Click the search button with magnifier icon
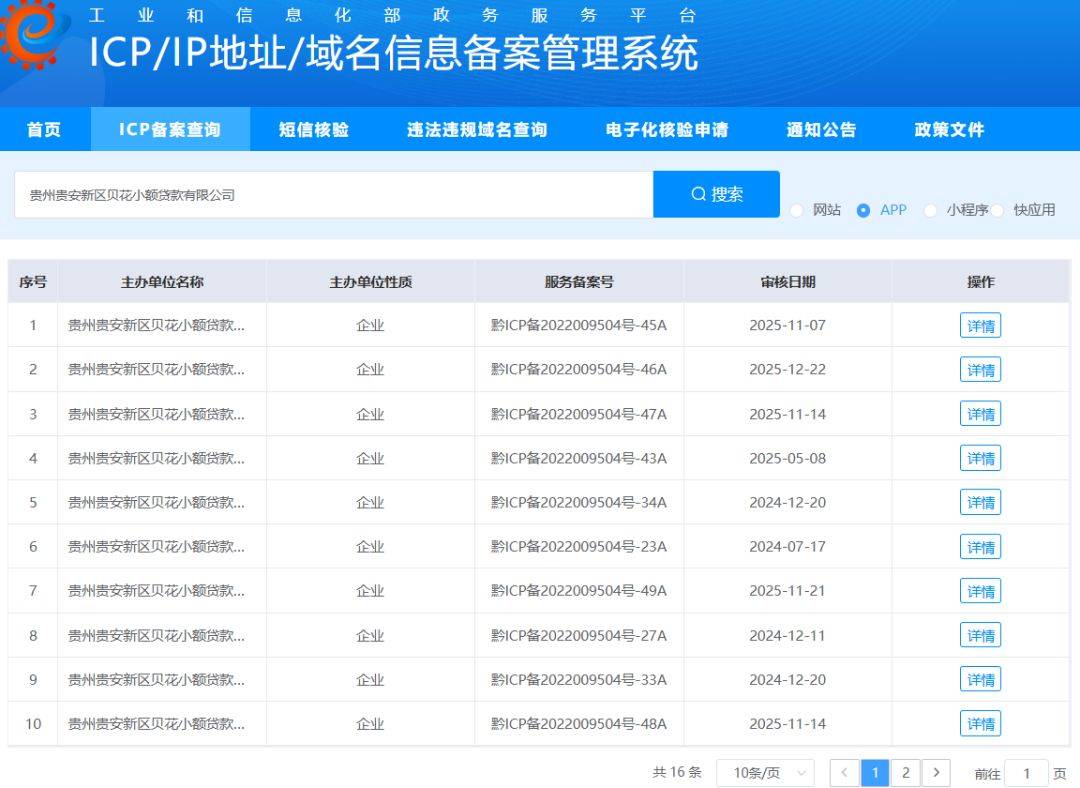The height and width of the screenshot is (788, 1080). coord(716,194)
